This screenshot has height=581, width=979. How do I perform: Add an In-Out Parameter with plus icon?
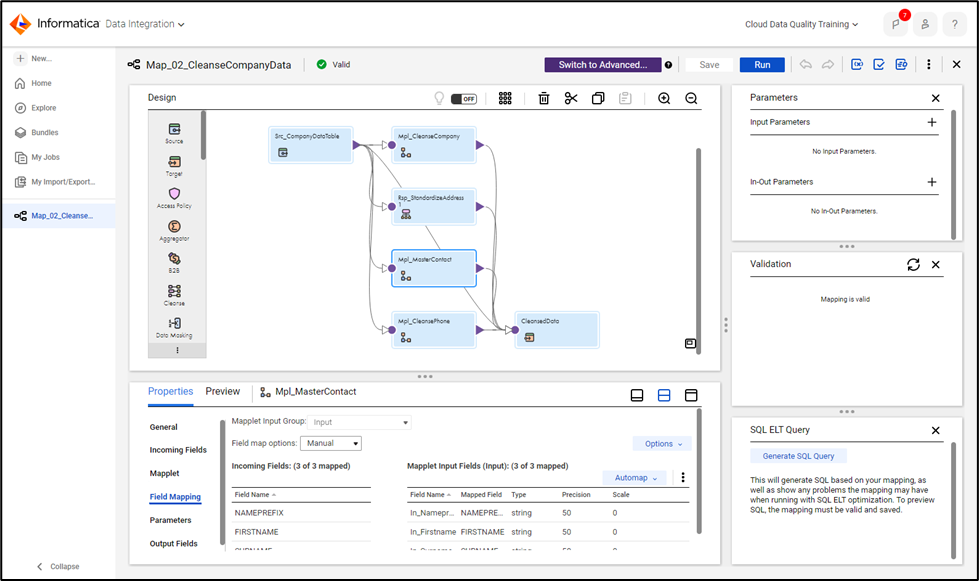[932, 182]
